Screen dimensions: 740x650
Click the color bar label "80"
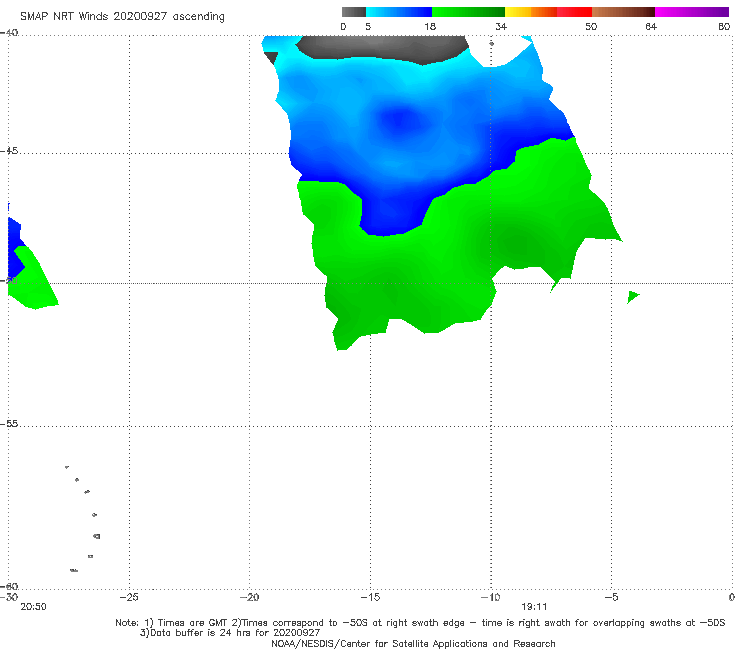(x=724, y=27)
